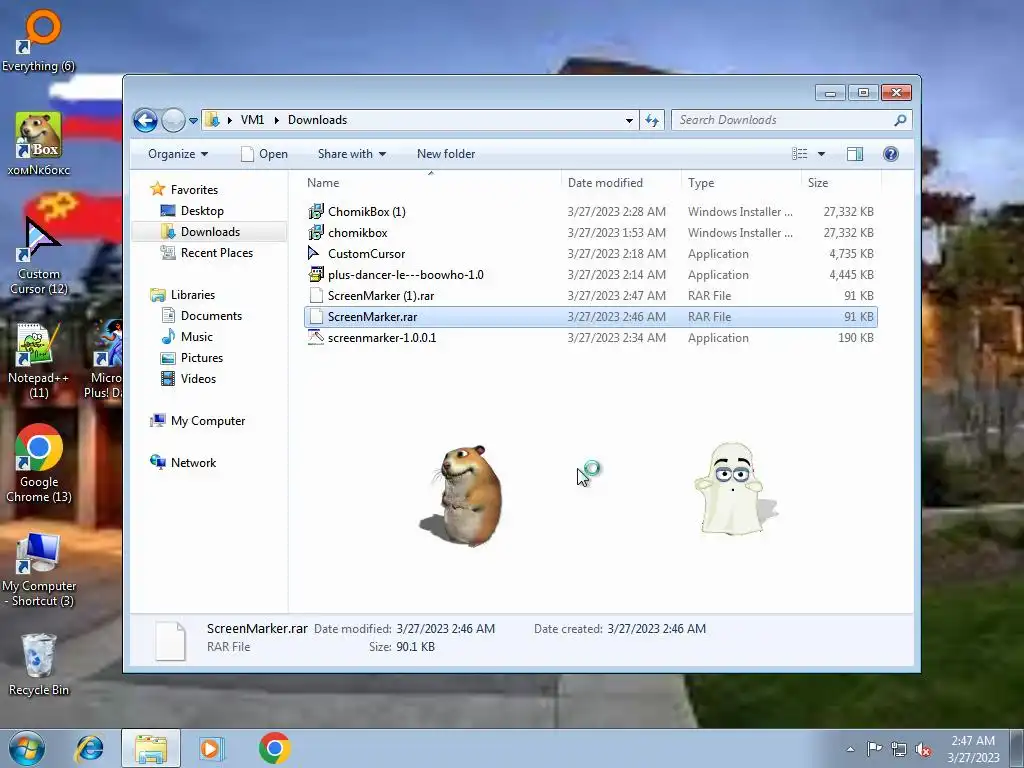Click VM1 in the address breadcrumb
Image resolution: width=1024 pixels, height=768 pixels.
tap(252, 120)
